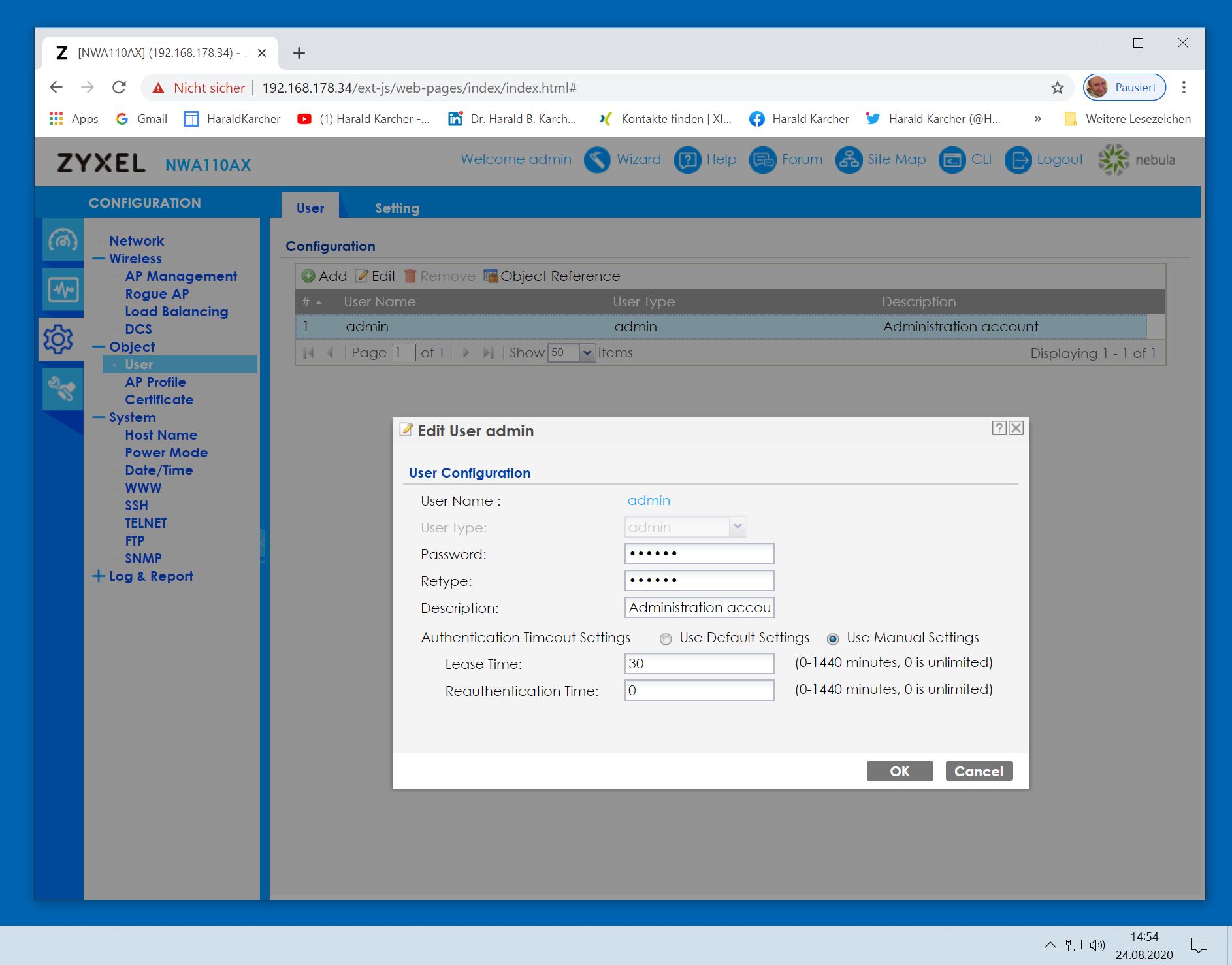Launch the CLI console icon
1232x965 pixels.
952,160
